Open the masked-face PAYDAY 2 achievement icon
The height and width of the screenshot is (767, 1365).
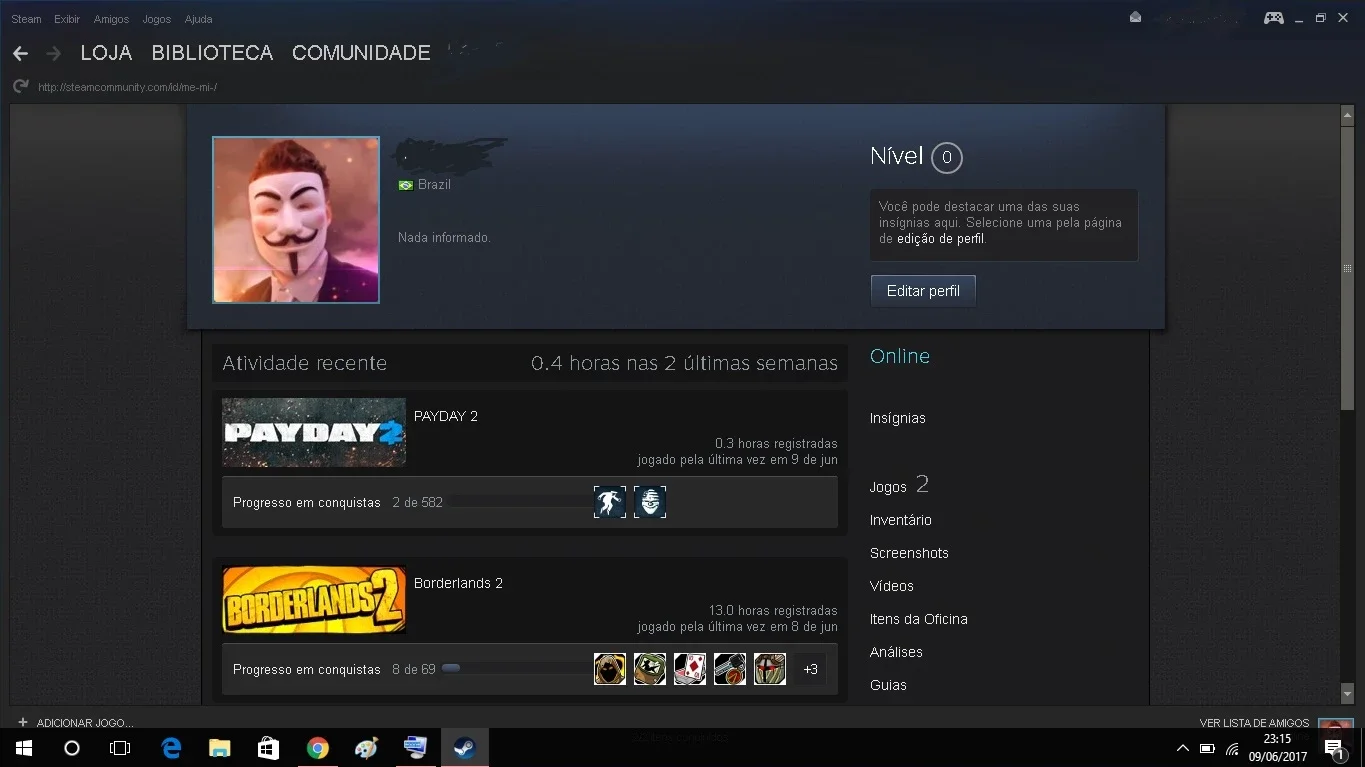(x=650, y=502)
